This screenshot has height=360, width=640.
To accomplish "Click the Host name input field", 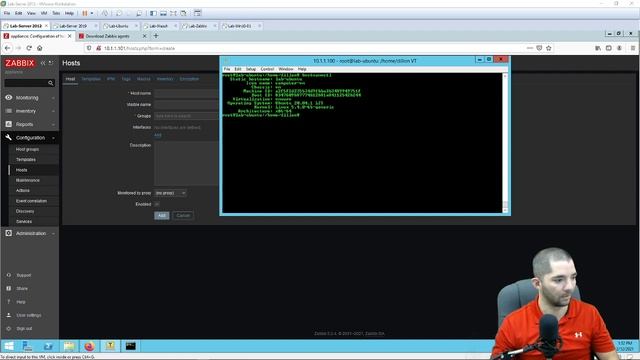I will click(x=187, y=93).
